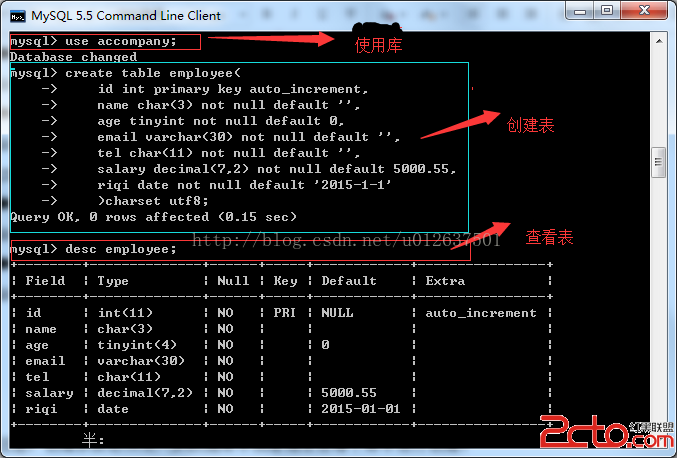Click the 'create table employee(' line
This screenshot has height=458, width=677.
click(125, 73)
